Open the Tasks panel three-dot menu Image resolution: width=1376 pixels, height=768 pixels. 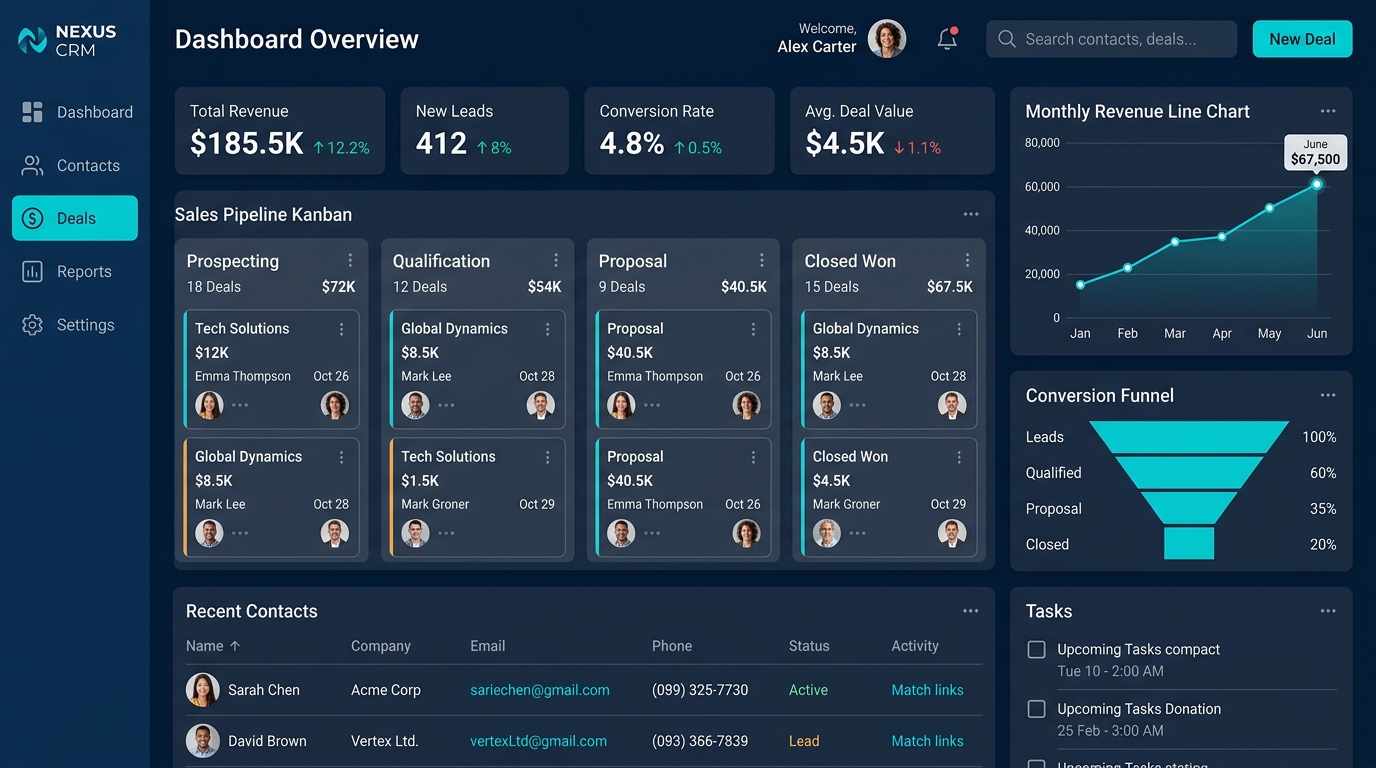coord(1328,611)
